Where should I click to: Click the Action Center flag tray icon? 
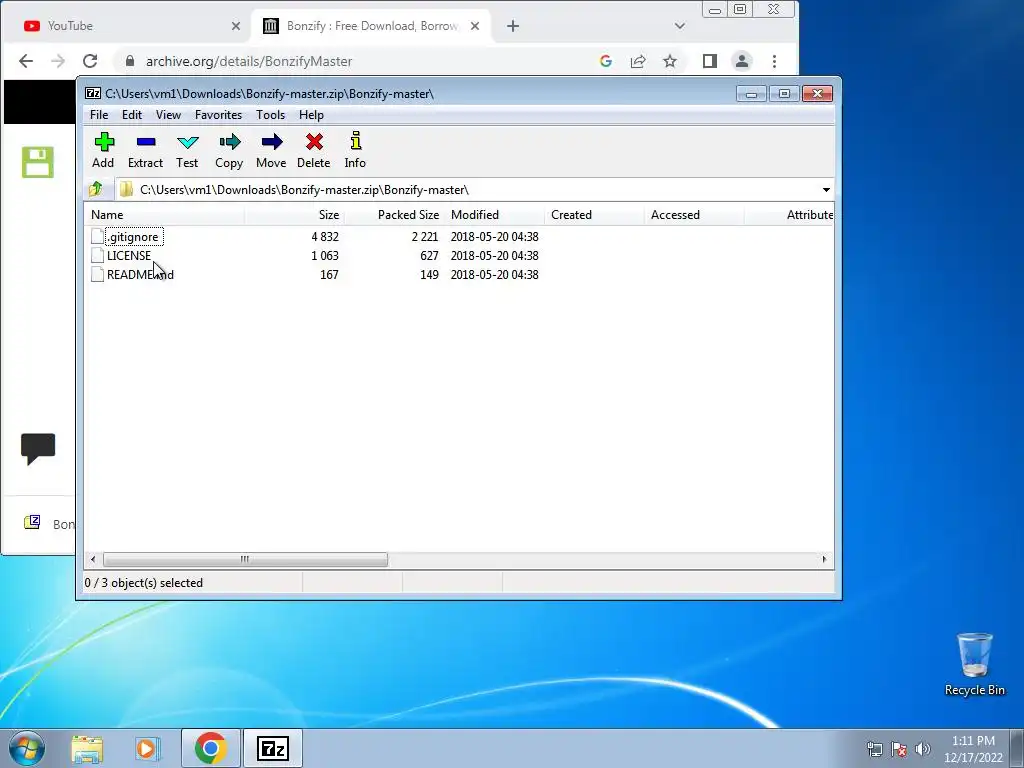(899, 748)
